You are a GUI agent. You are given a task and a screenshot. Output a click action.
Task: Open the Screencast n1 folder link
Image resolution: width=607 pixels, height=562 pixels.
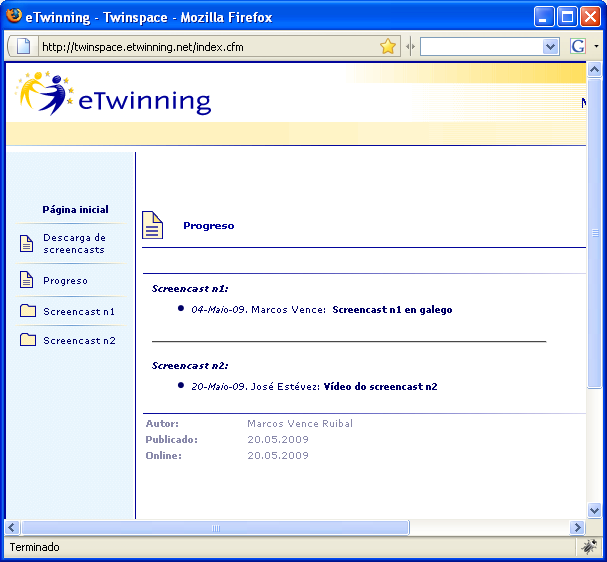[79, 312]
